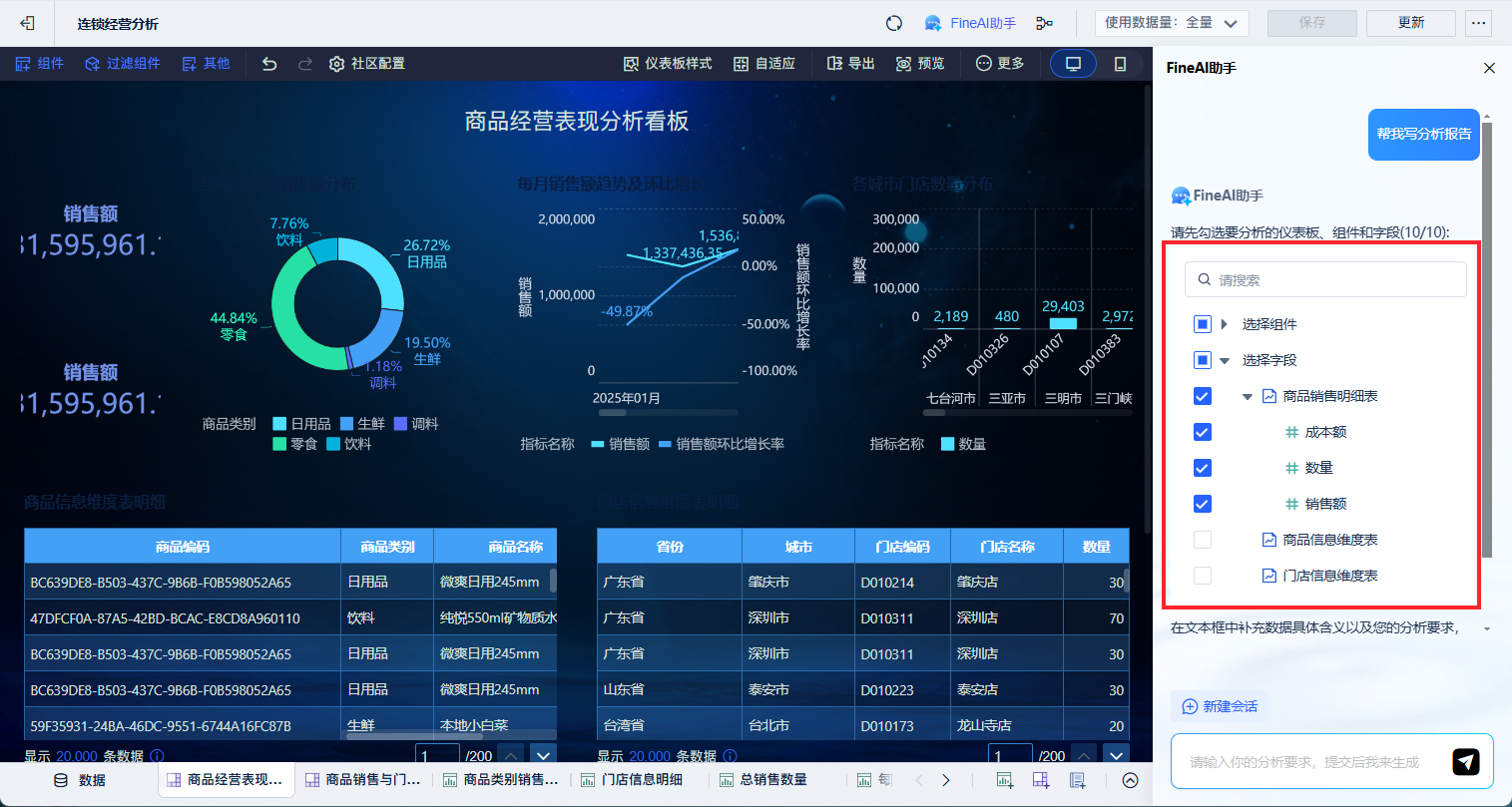Expand the sheet tab list upward
The height and width of the screenshot is (807, 1512).
pos(1130,780)
